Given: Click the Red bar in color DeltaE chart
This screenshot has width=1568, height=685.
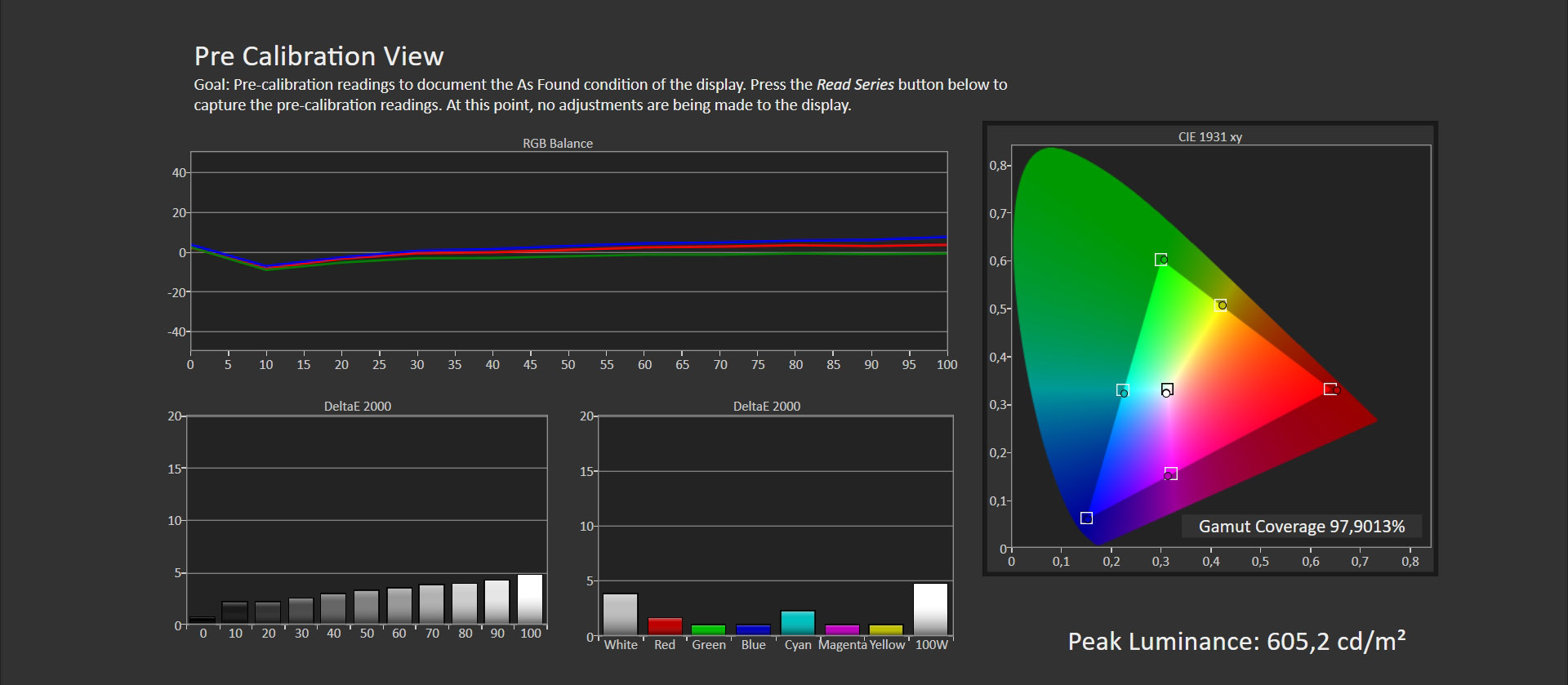Looking at the screenshot, I should tap(665, 626).
